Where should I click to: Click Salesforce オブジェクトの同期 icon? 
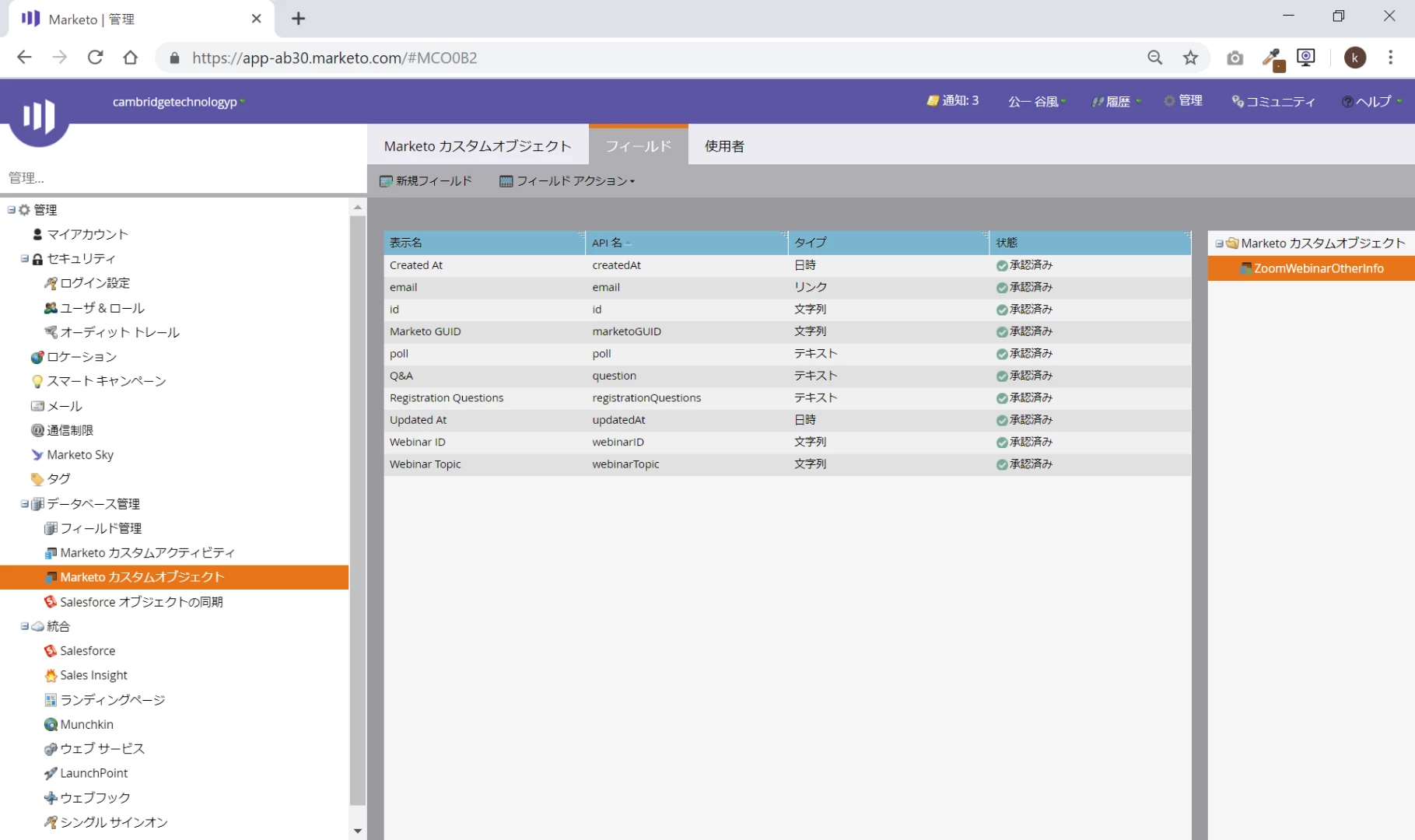pos(51,602)
